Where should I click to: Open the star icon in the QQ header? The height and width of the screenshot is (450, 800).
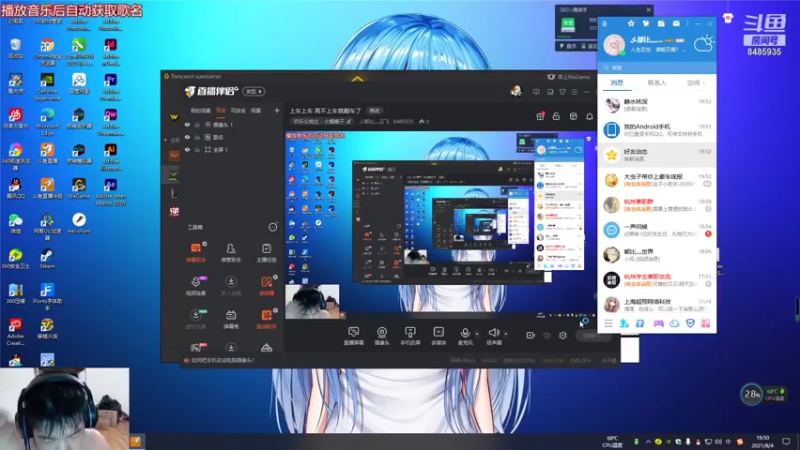[x=631, y=23]
